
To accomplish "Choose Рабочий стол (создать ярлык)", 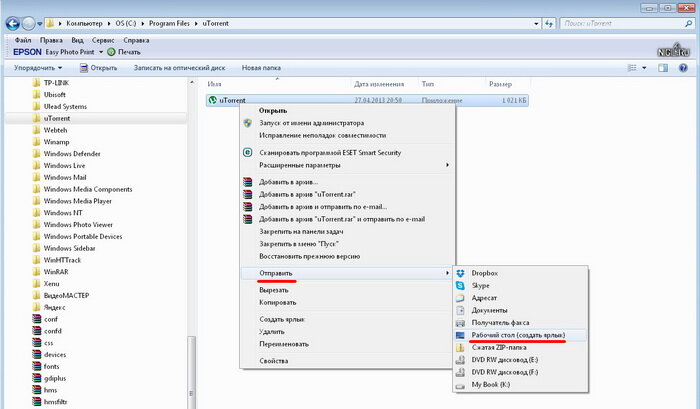I will (x=520, y=335).
